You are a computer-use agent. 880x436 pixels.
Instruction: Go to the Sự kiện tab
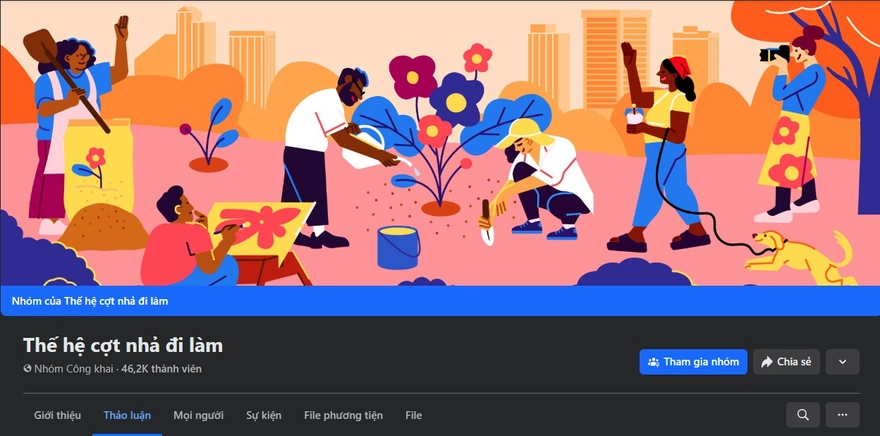coord(264,415)
